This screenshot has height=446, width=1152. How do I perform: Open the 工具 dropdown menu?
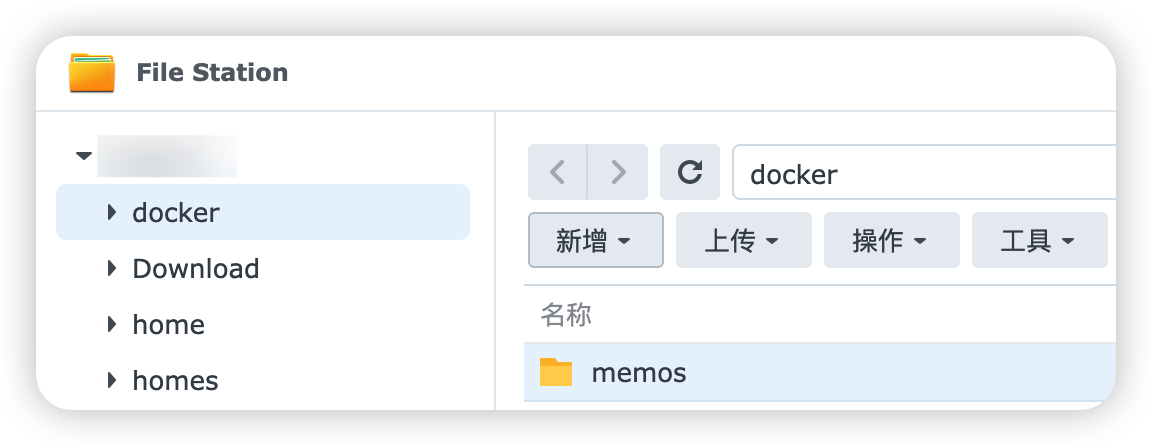pyautogui.click(x=1039, y=240)
